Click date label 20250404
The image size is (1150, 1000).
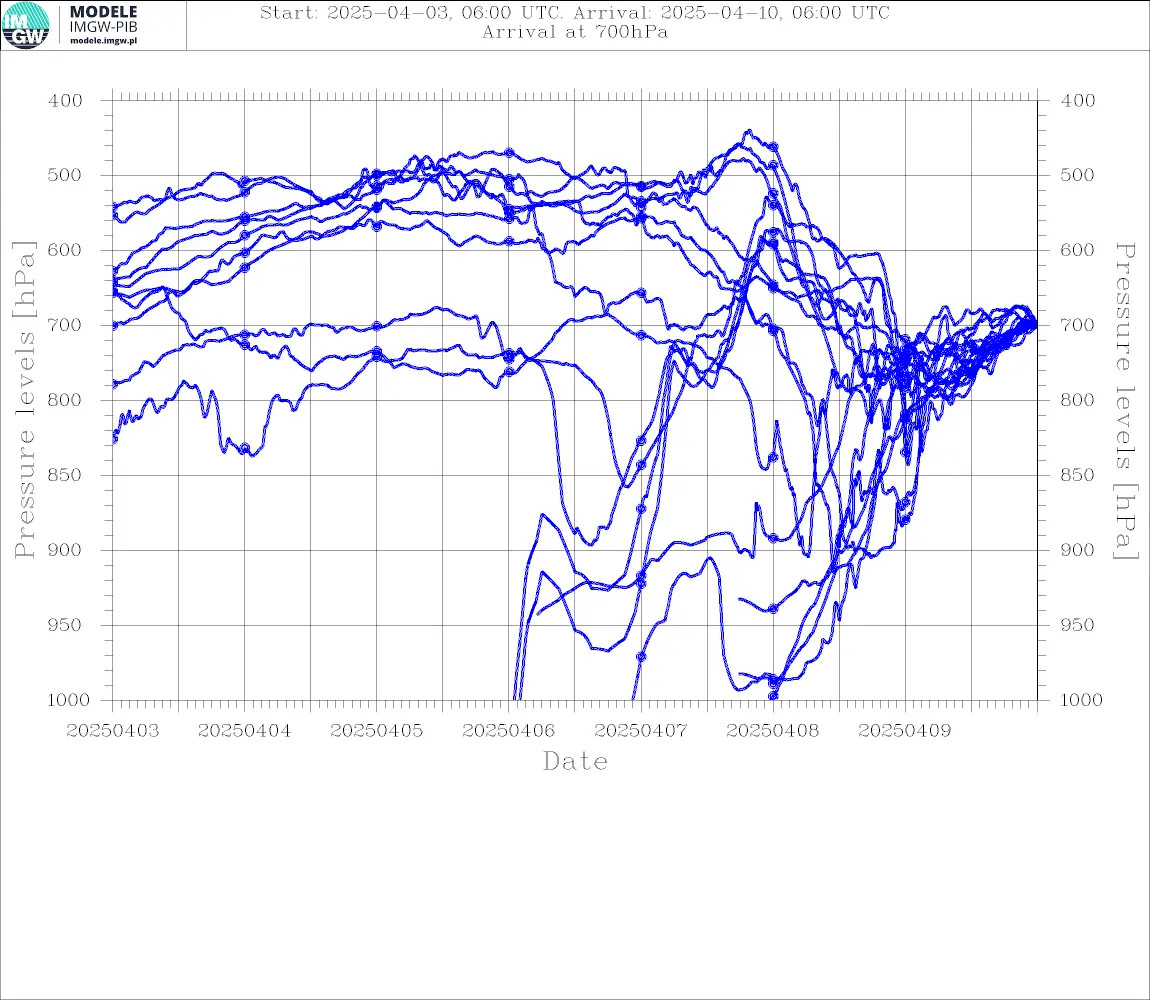244,731
